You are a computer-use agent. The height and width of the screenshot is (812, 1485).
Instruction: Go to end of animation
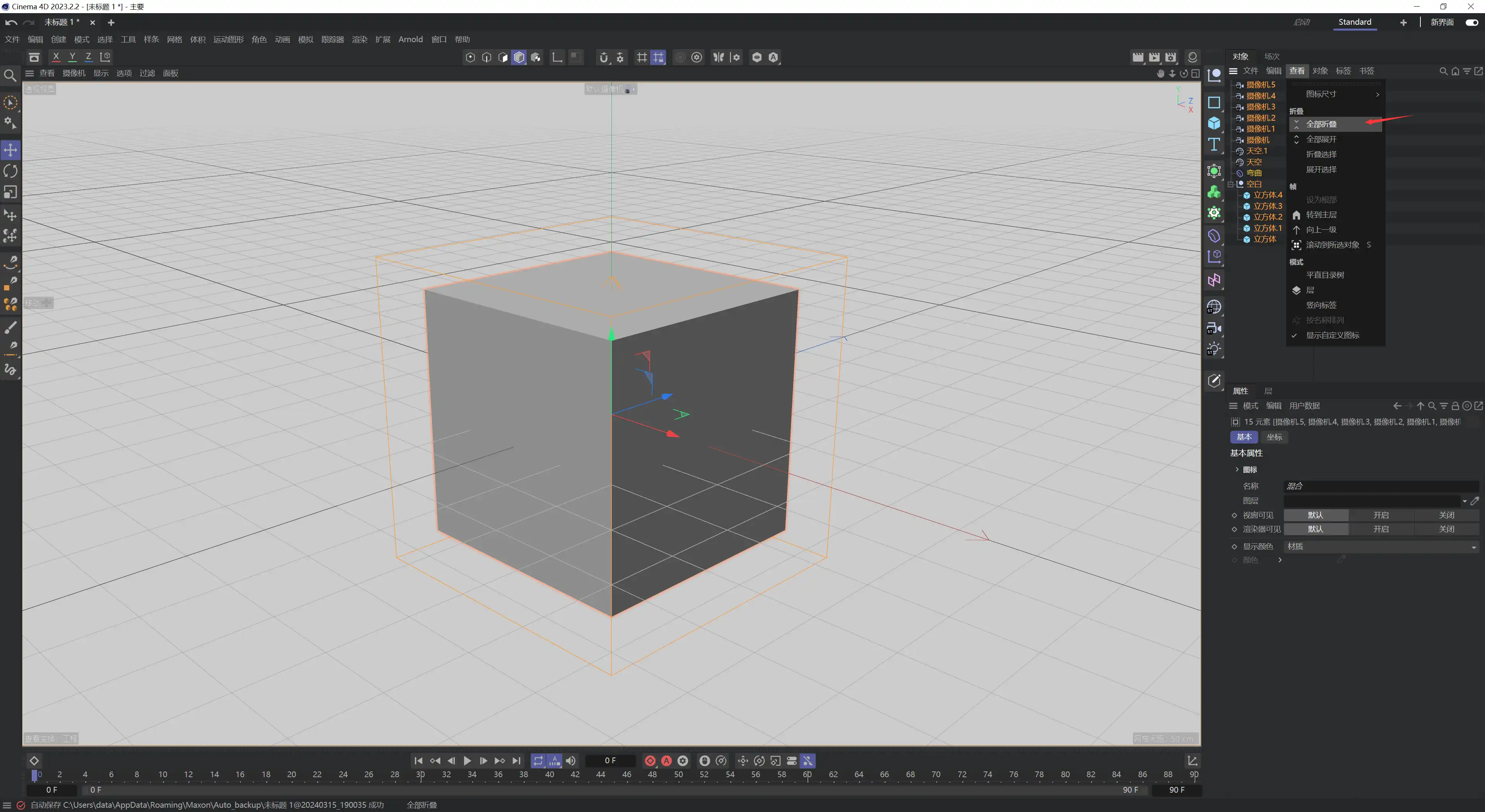coord(517,761)
